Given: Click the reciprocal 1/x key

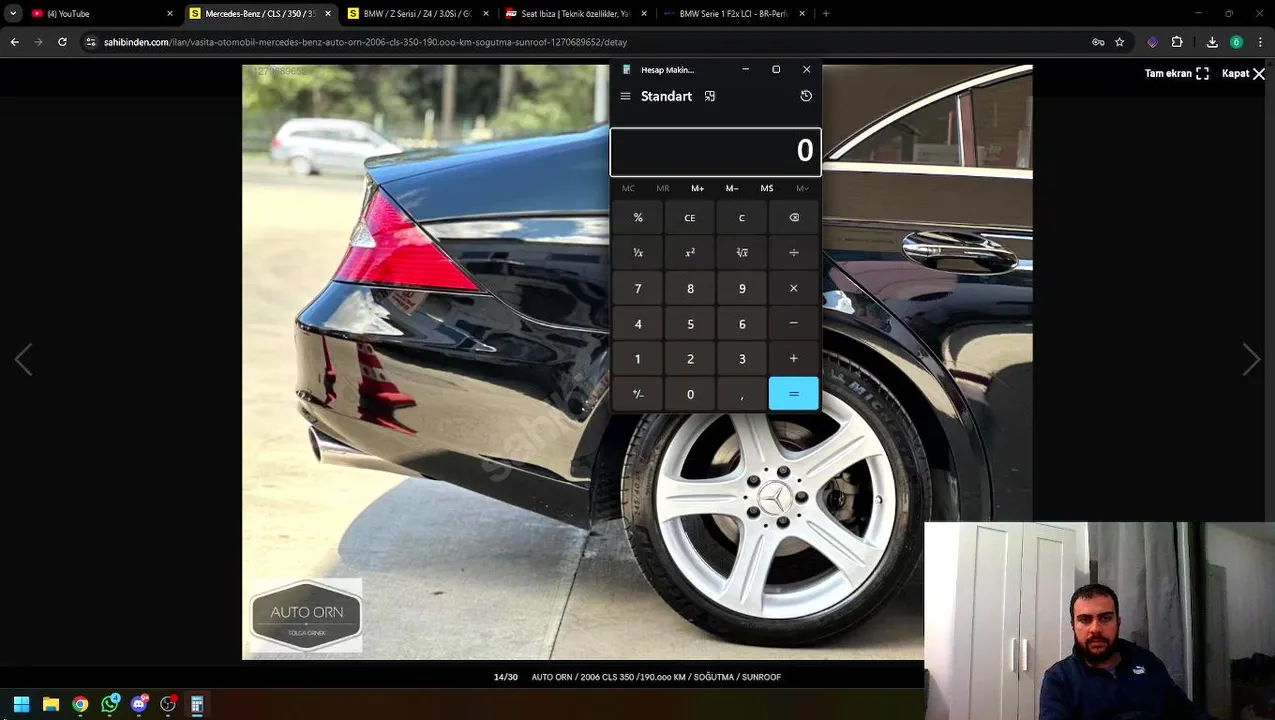Looking at the screenshot, I should pos(638,253).
